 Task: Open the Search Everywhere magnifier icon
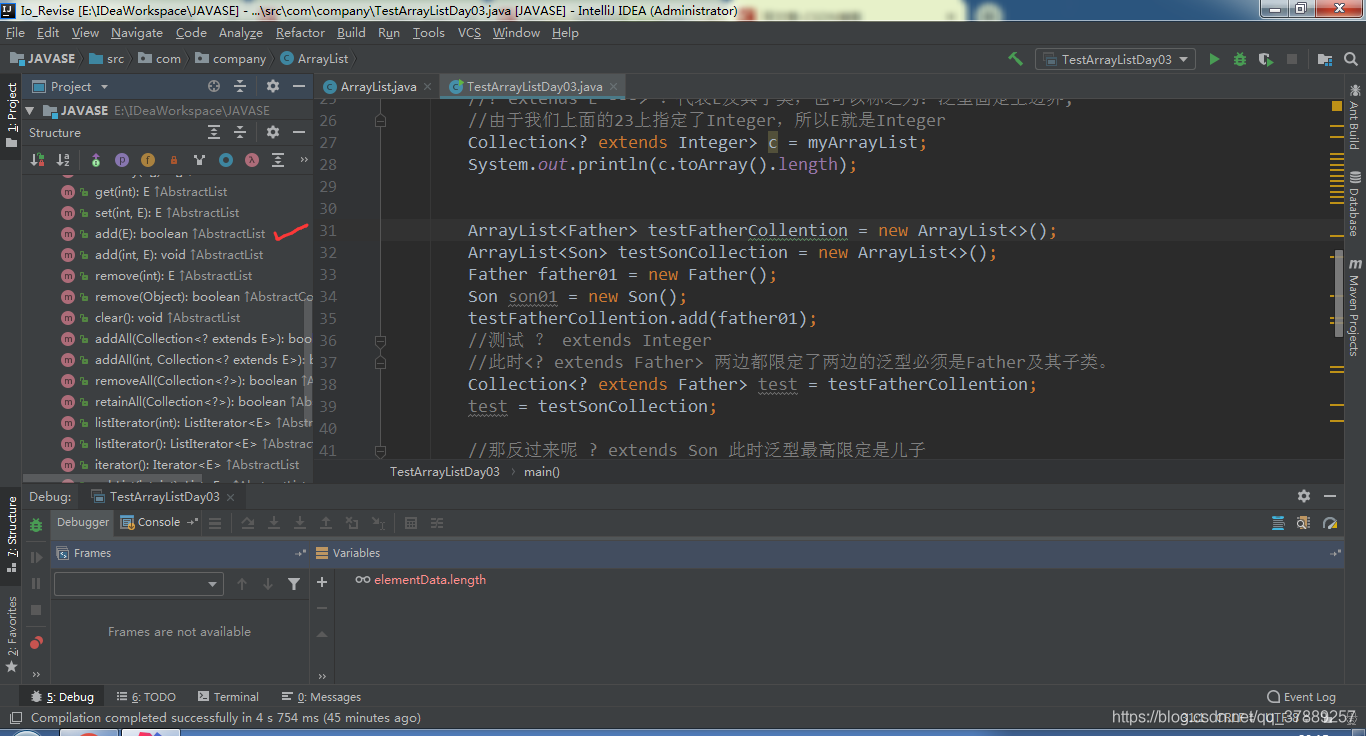click(1350, 59)
